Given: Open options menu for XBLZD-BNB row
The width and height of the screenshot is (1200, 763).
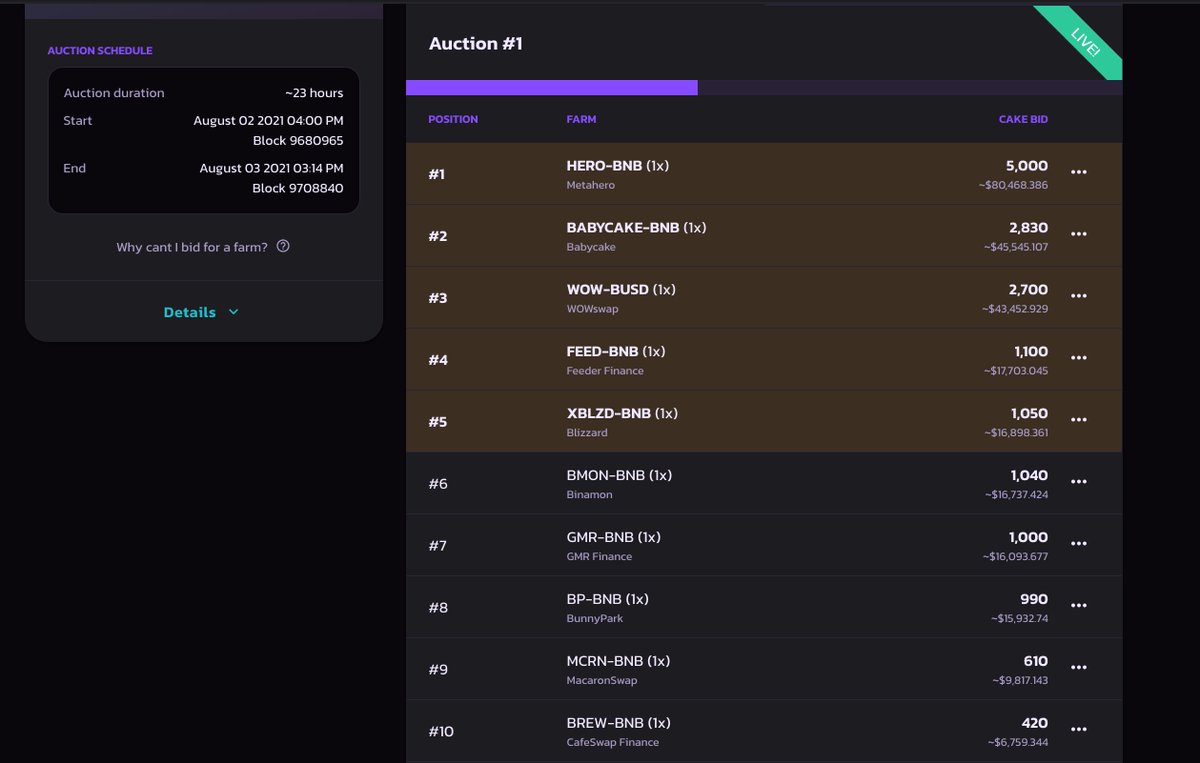Looking at the screenshot, I should click(x=1078, y=420).
